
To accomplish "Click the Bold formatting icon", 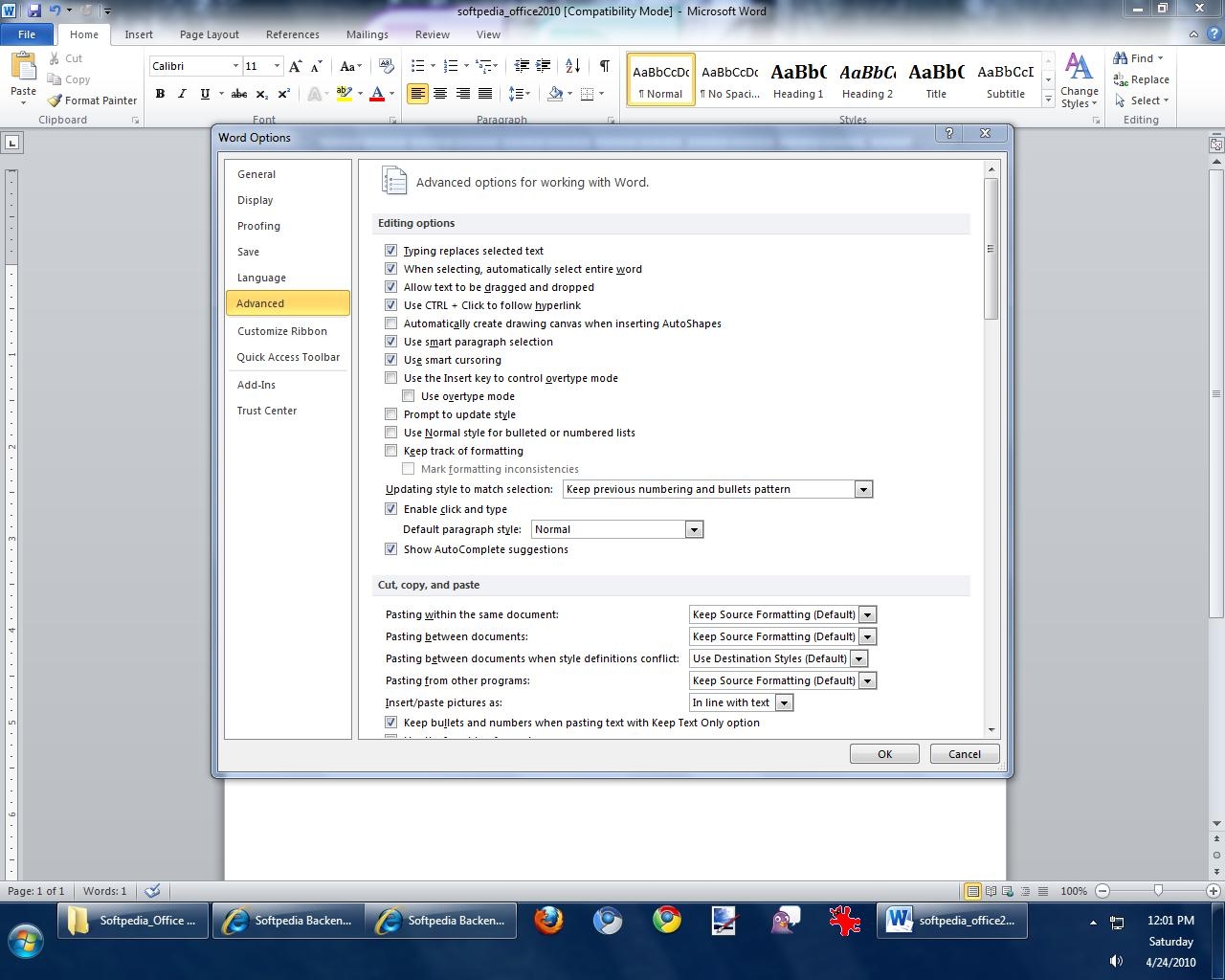I will (x=160, y=94).
